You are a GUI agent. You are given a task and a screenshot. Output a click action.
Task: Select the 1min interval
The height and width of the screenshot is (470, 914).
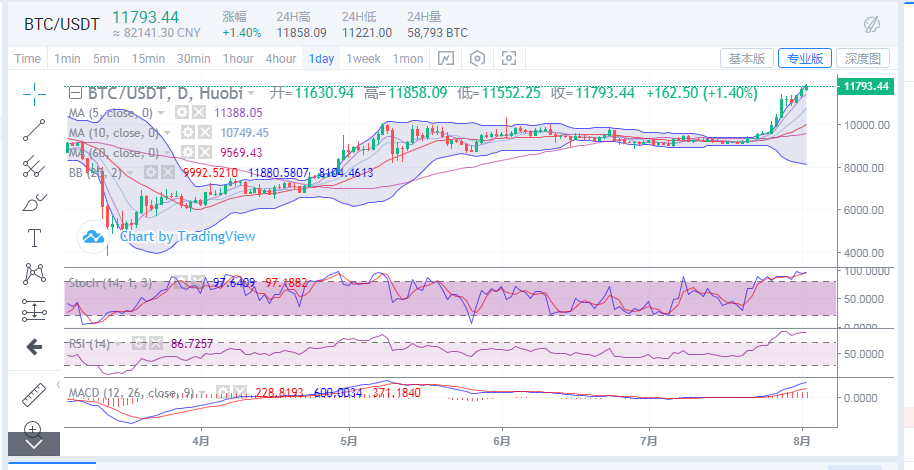[x=67, y=58]
